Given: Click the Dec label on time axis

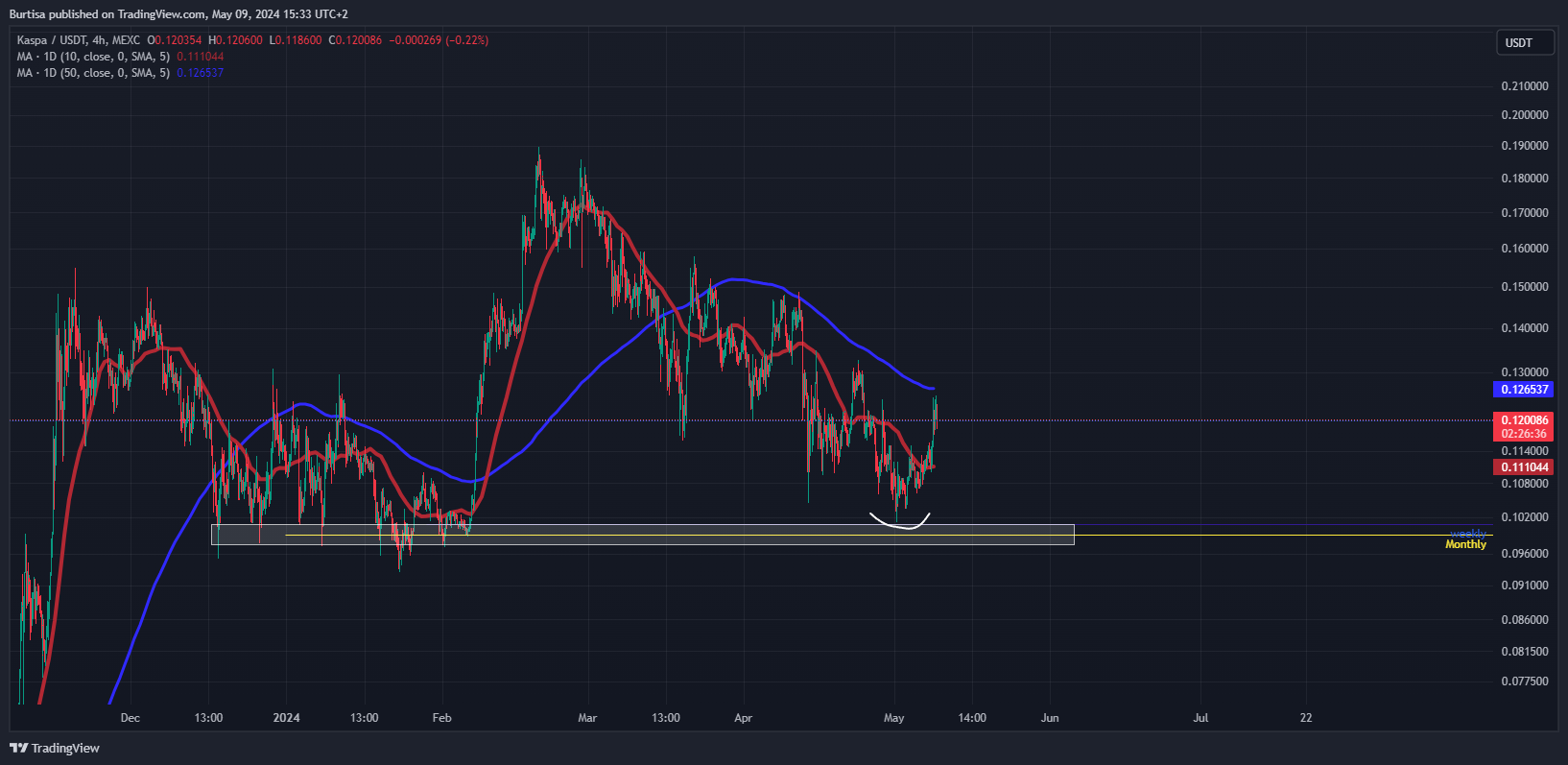Looking at the screenshot, I should click(x=131, y=718).
